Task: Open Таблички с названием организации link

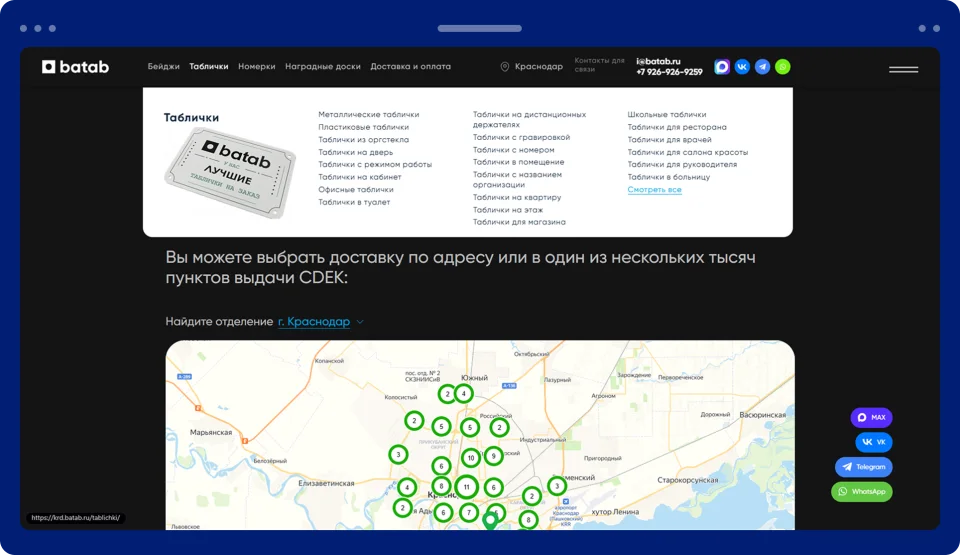Action: [517, 179]
